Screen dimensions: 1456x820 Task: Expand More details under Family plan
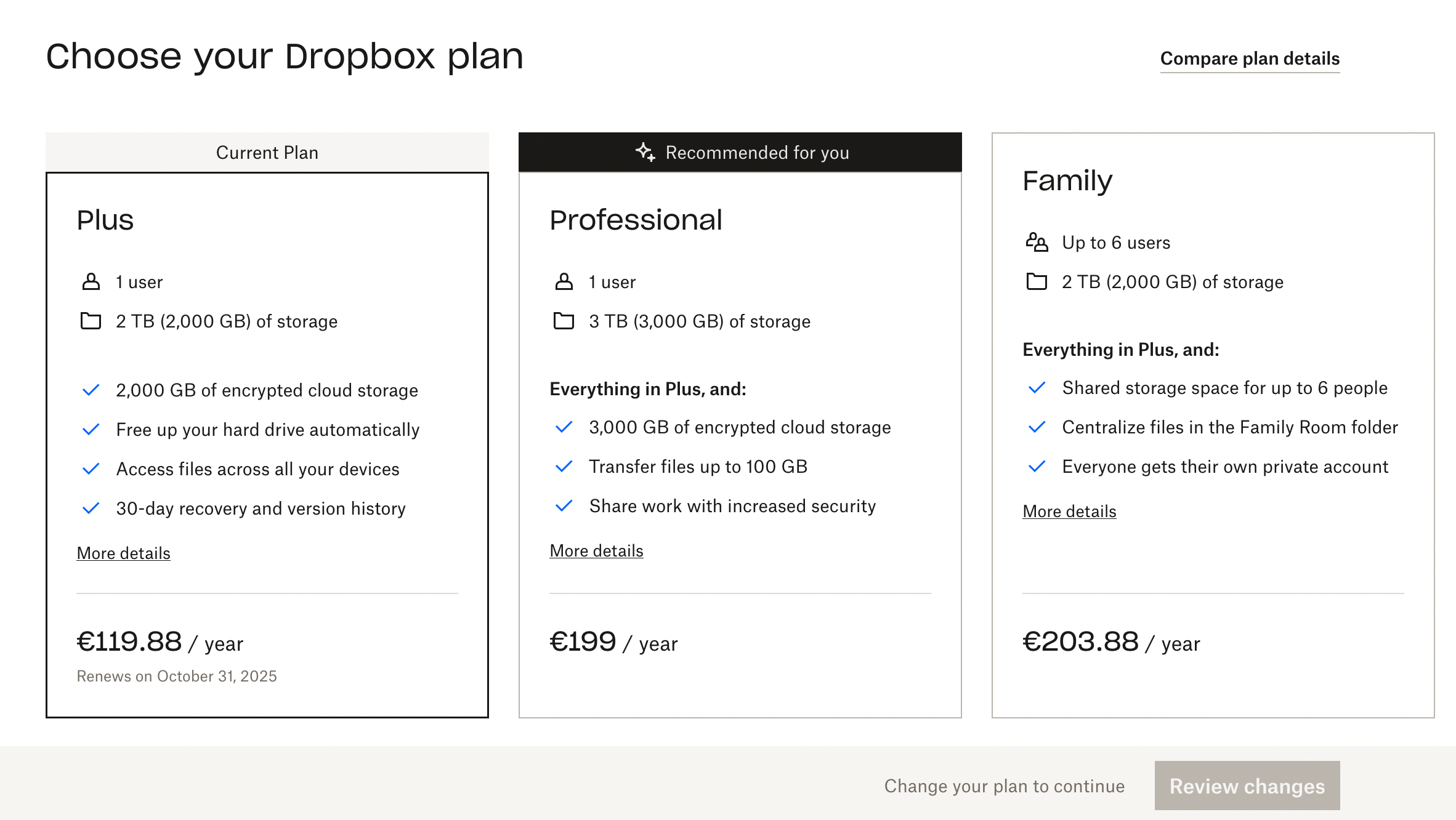point(1069,512)
